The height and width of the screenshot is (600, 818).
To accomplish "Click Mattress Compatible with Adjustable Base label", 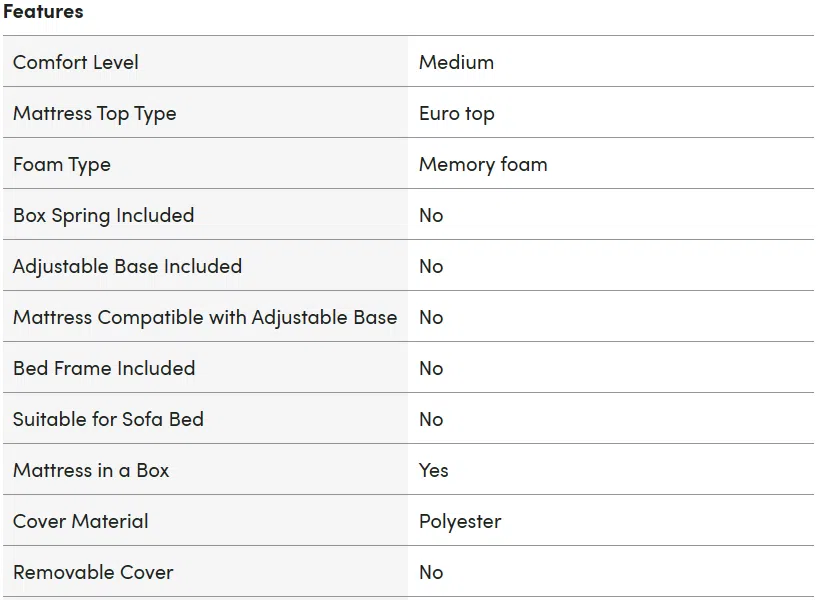I will 205,318.
